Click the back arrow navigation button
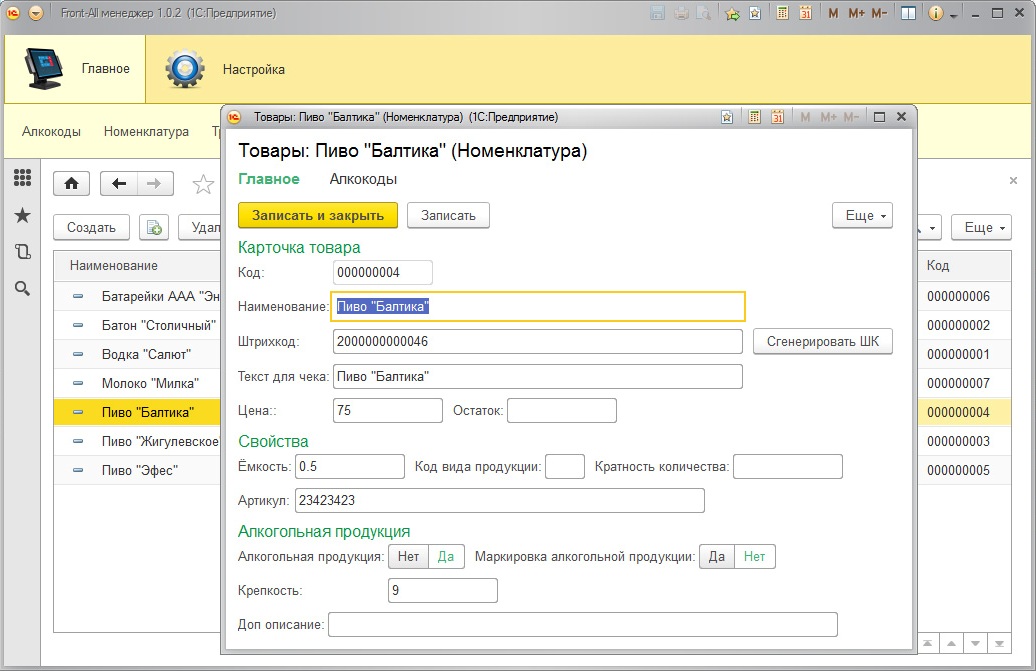This screenshot has width=1036, height=671. (x=119, y=184)
